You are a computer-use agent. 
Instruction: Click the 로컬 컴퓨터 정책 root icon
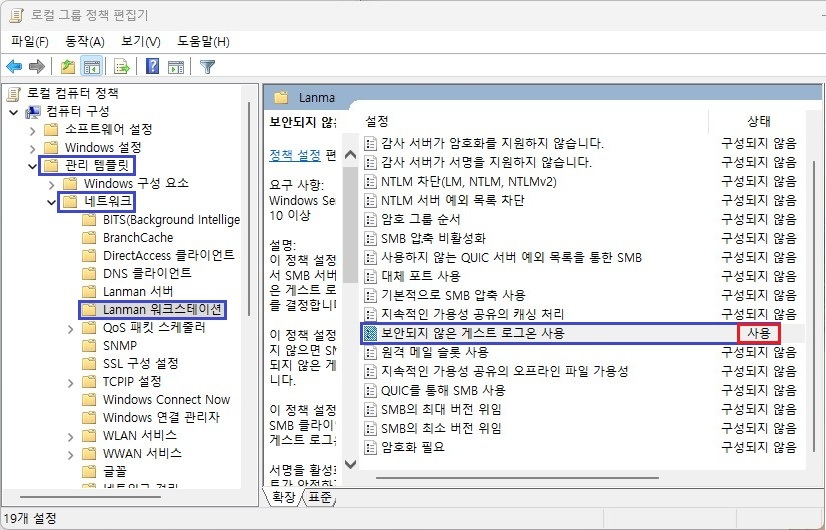[14, 94]
